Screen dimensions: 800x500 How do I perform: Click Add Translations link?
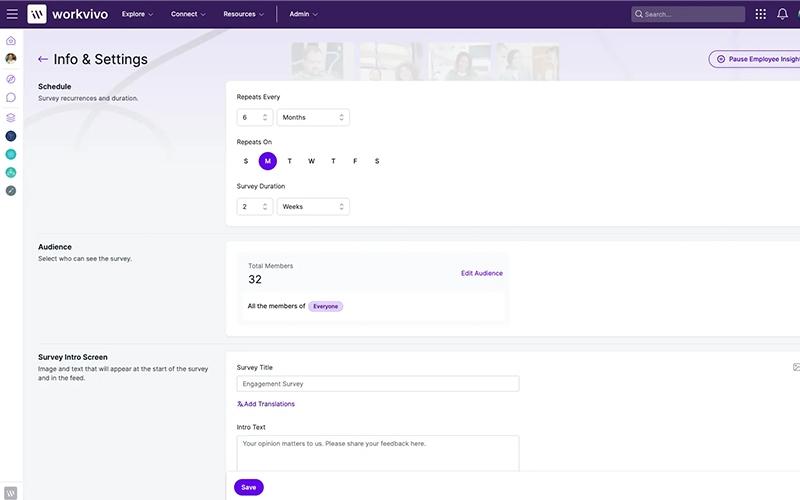266,404
